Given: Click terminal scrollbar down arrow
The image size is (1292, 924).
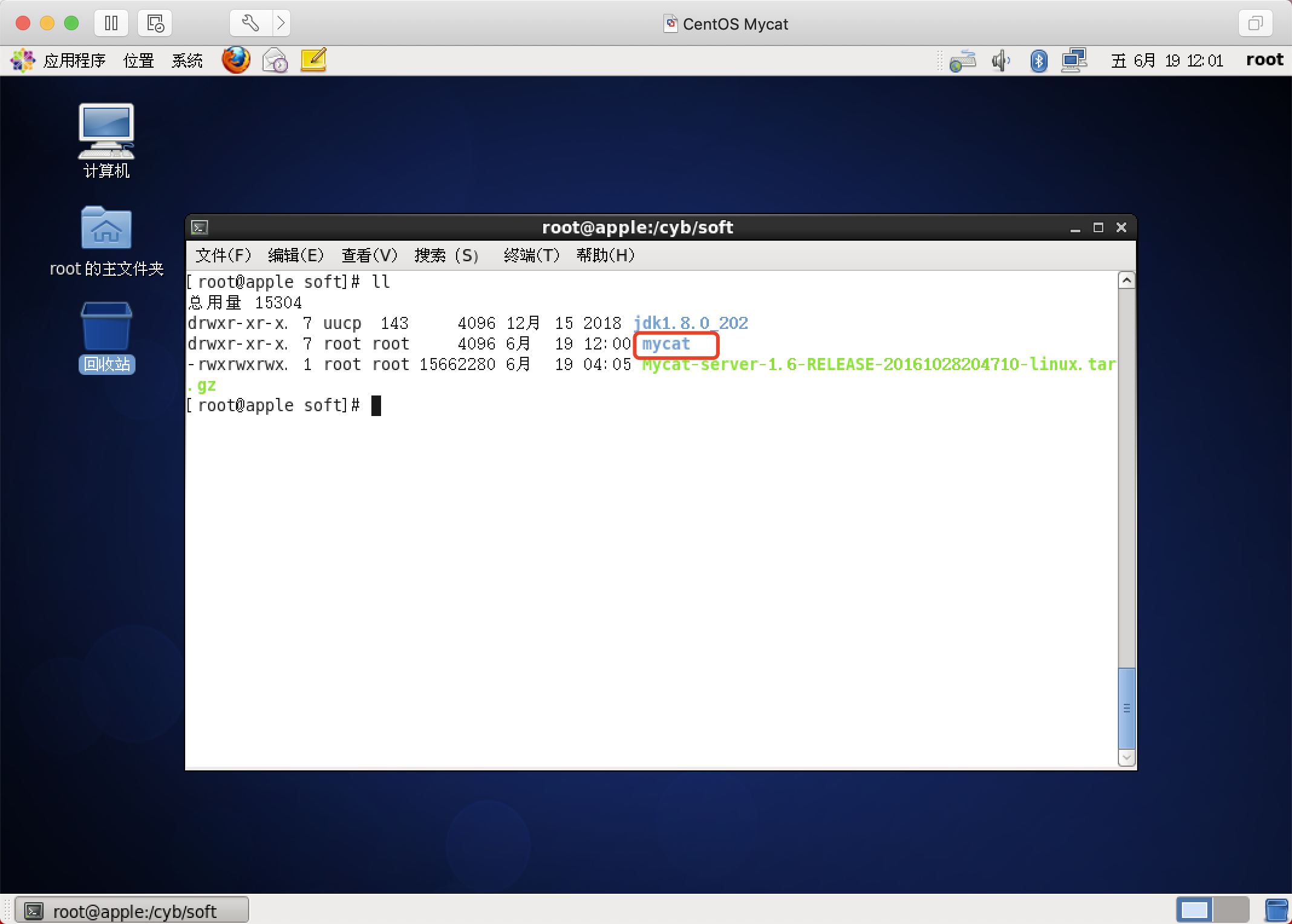Looking at the screenshot, I should pos(1126,757).
